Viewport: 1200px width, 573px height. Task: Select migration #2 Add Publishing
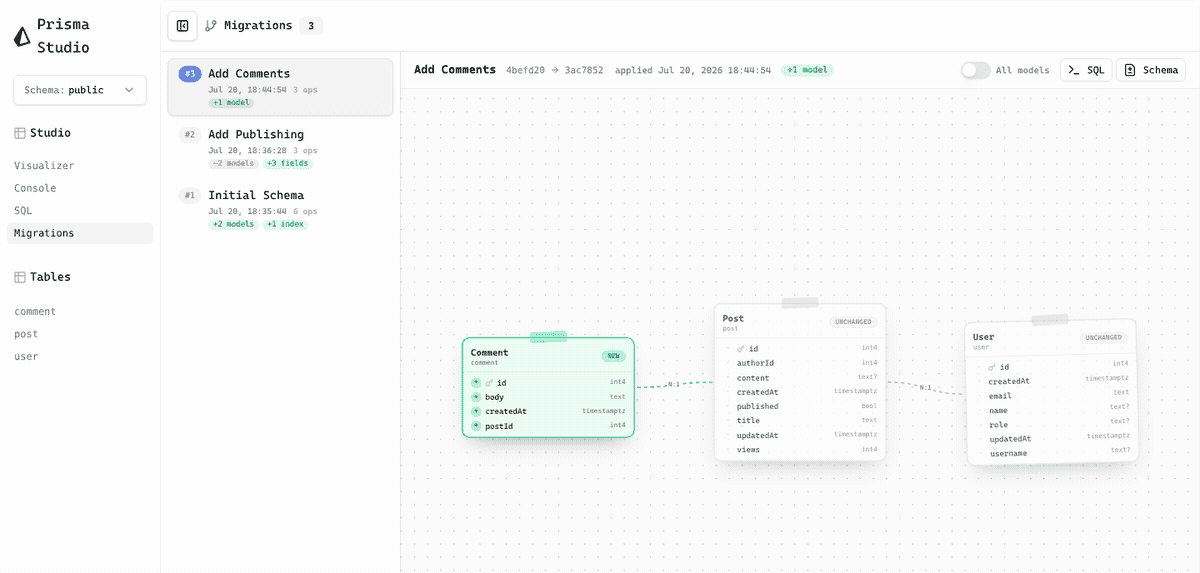tap(280, 148)
